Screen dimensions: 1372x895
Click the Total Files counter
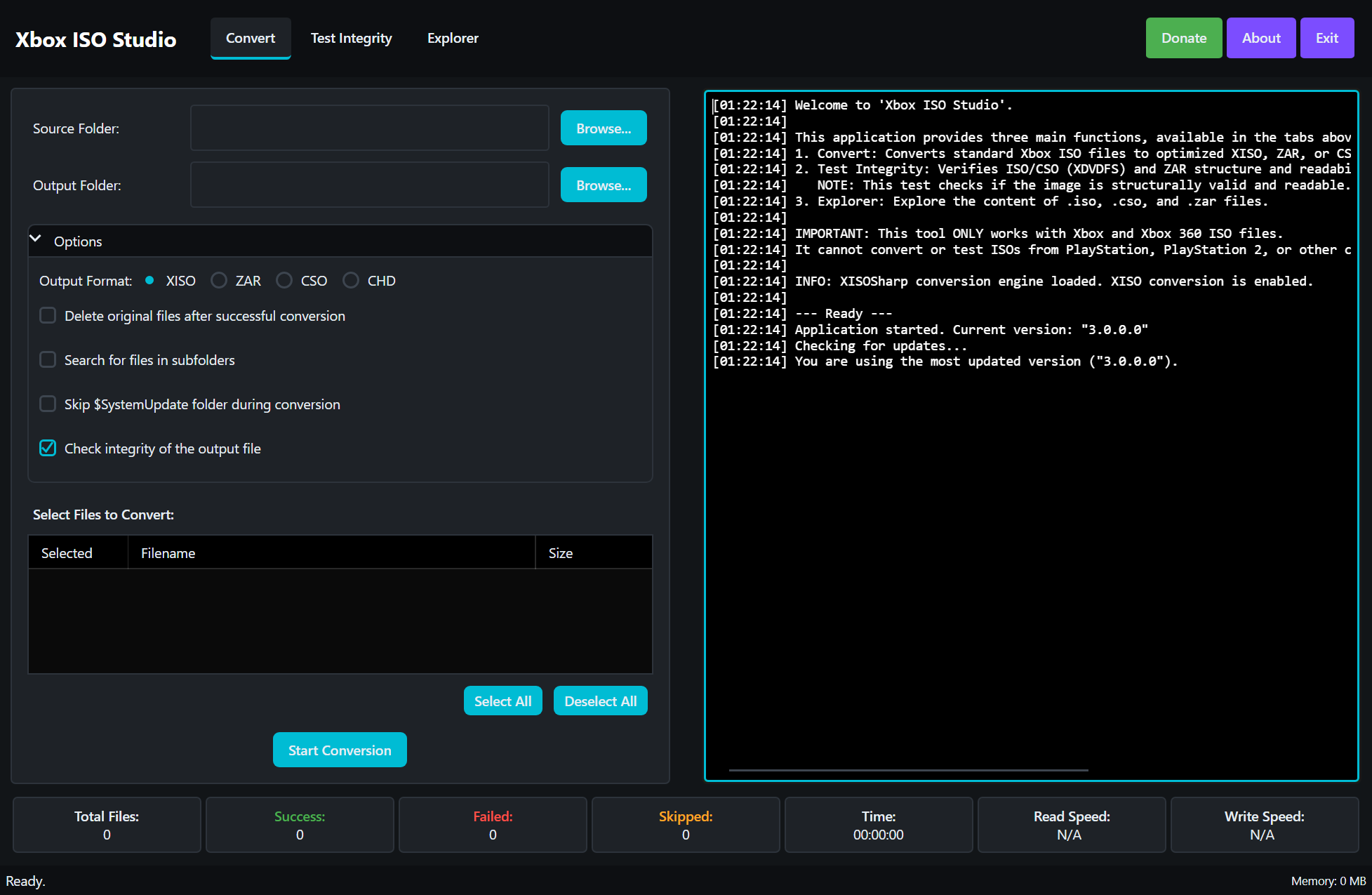tap(107, 825)
